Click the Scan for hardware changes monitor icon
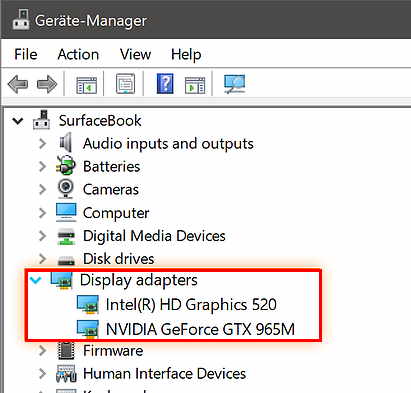411x393 pixels. (x=235, y=84)
